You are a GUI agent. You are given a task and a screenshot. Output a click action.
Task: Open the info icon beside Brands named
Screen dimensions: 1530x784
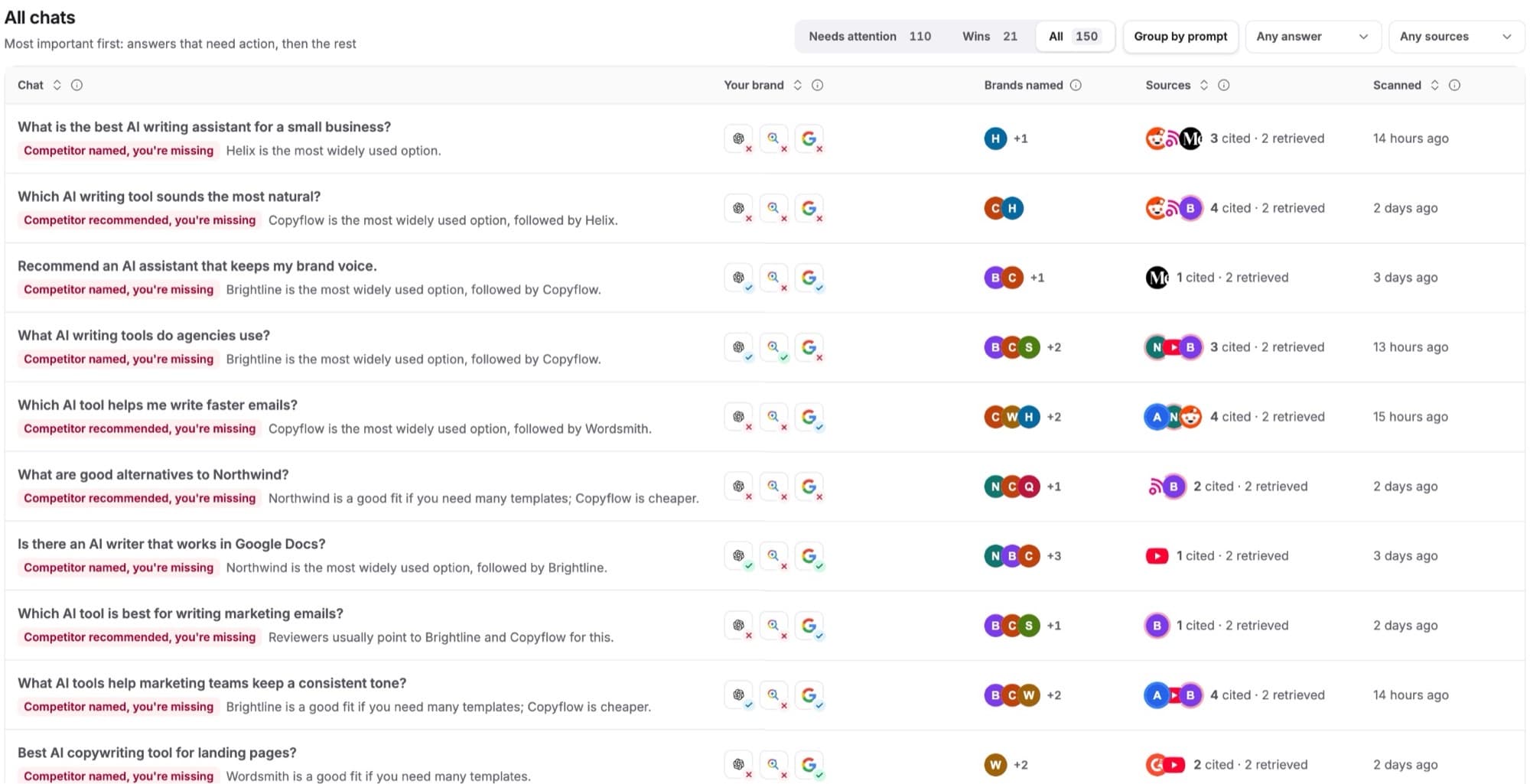pyautogui.click(x=1076, y=85)
